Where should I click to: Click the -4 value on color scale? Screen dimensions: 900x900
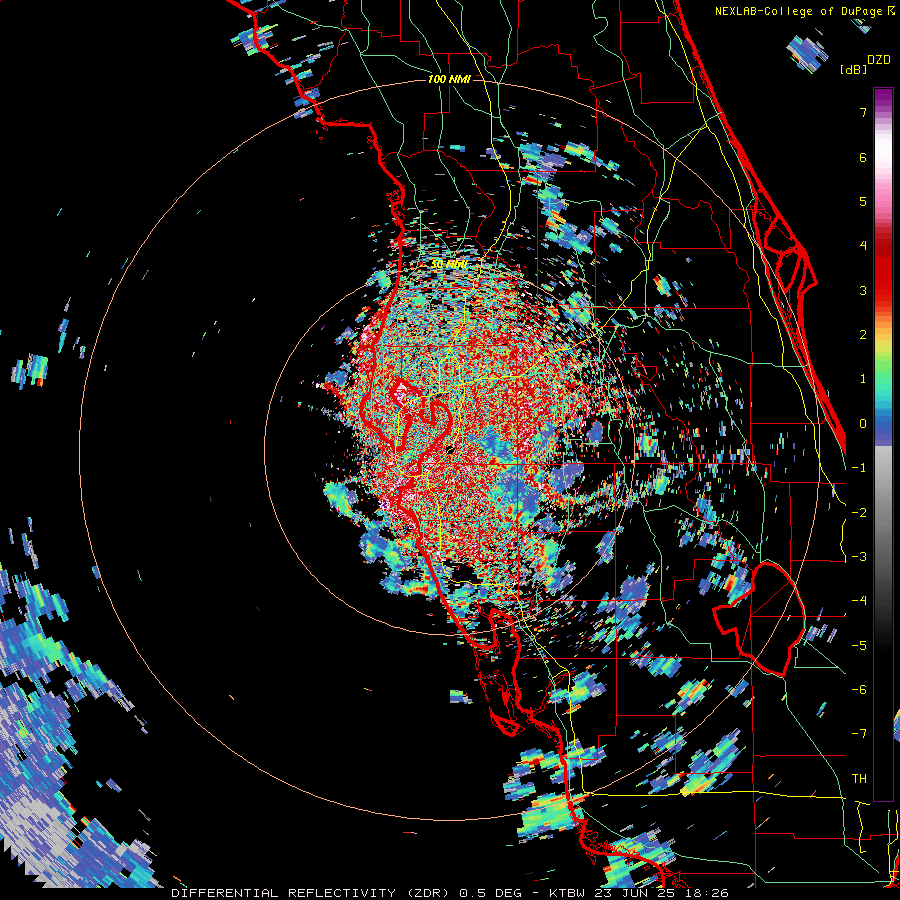coord(859,601)
